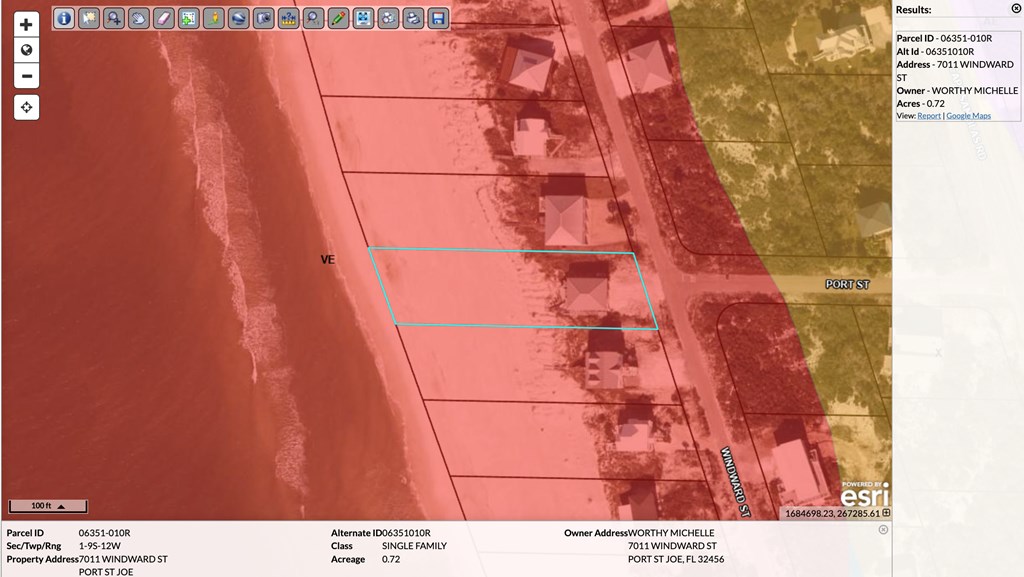Click the floppy disk save icon

[x=438, y=18]
